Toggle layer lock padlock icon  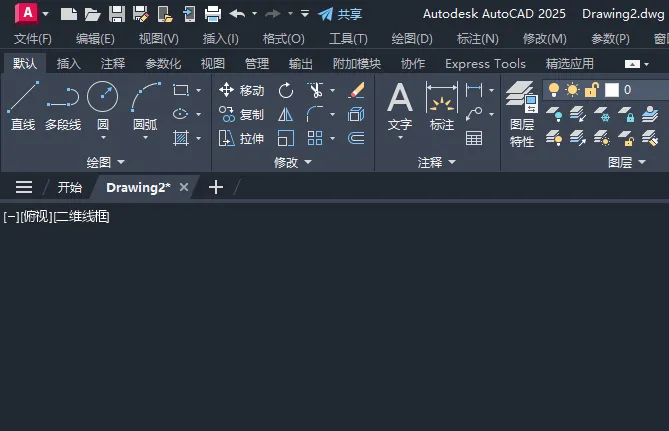click(592, 90)
